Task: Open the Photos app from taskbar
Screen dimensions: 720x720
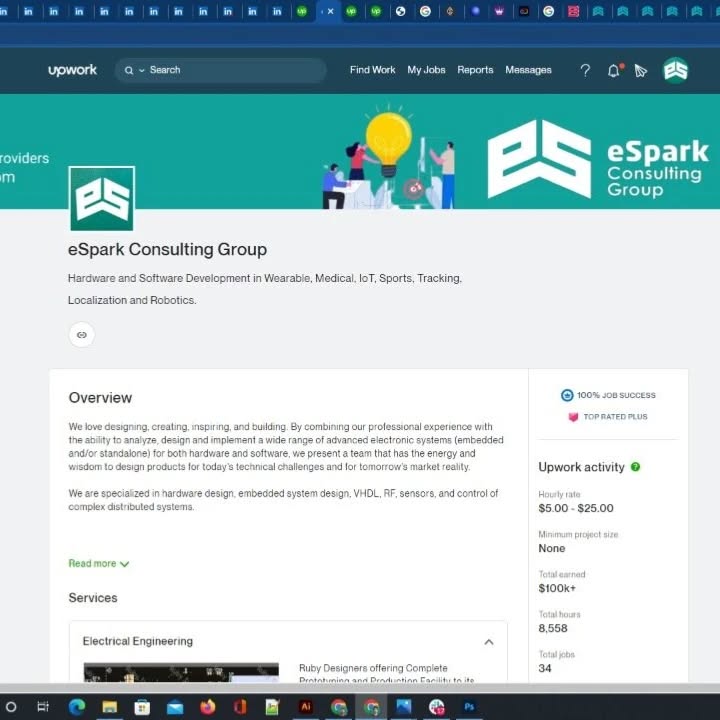Action: (x=404, y=707)
